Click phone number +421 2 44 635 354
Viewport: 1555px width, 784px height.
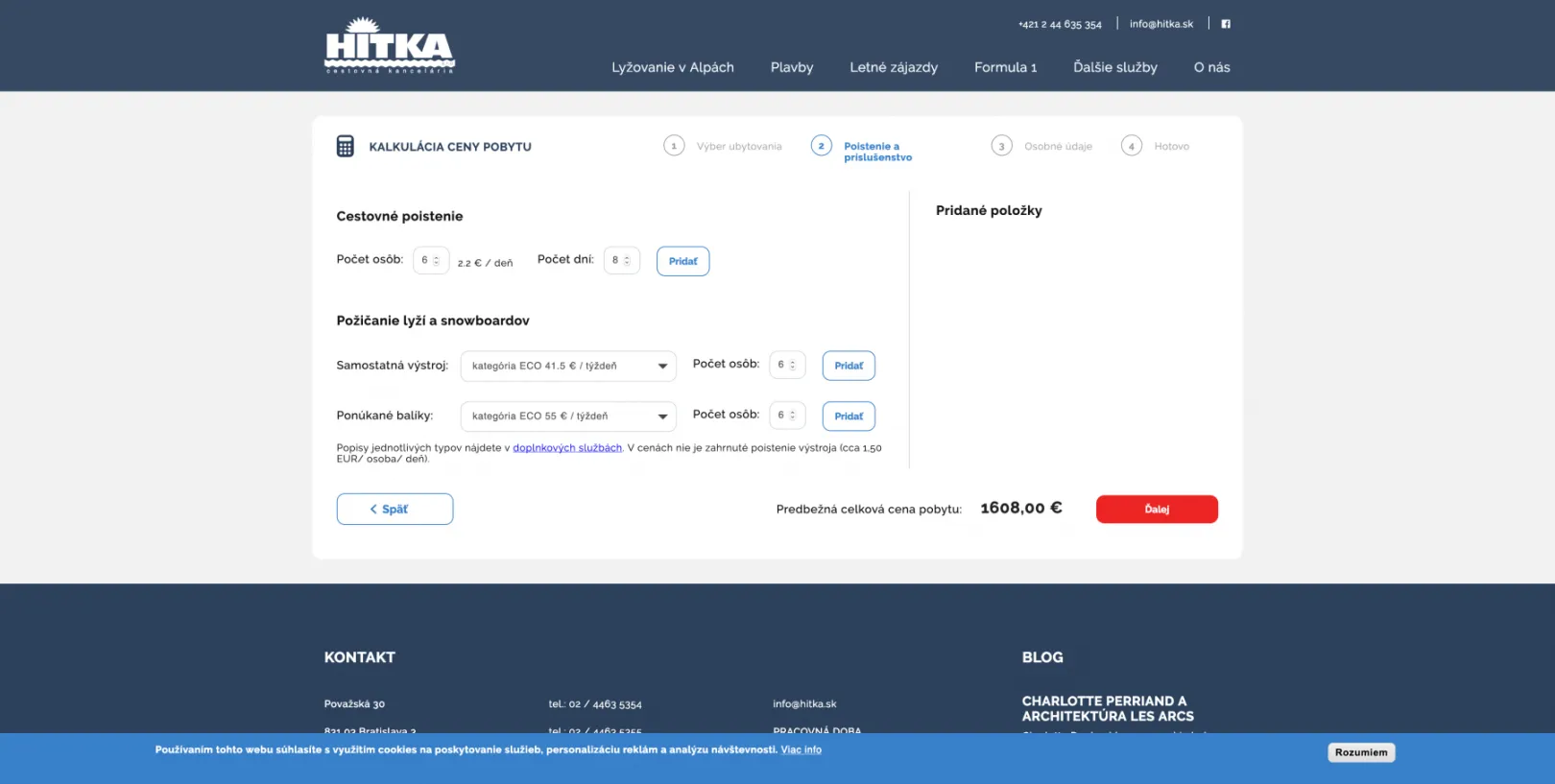(x=1060, y=24)
